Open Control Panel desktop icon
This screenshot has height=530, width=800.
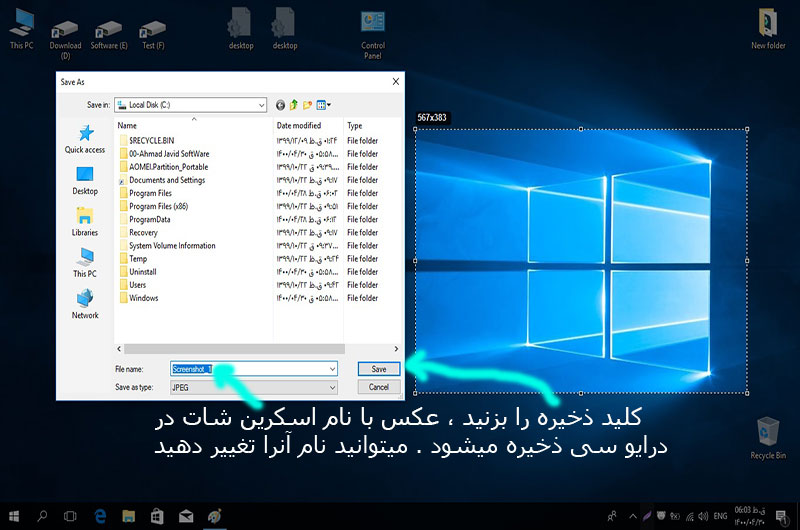pyautogui.click(x=373, y=35)
